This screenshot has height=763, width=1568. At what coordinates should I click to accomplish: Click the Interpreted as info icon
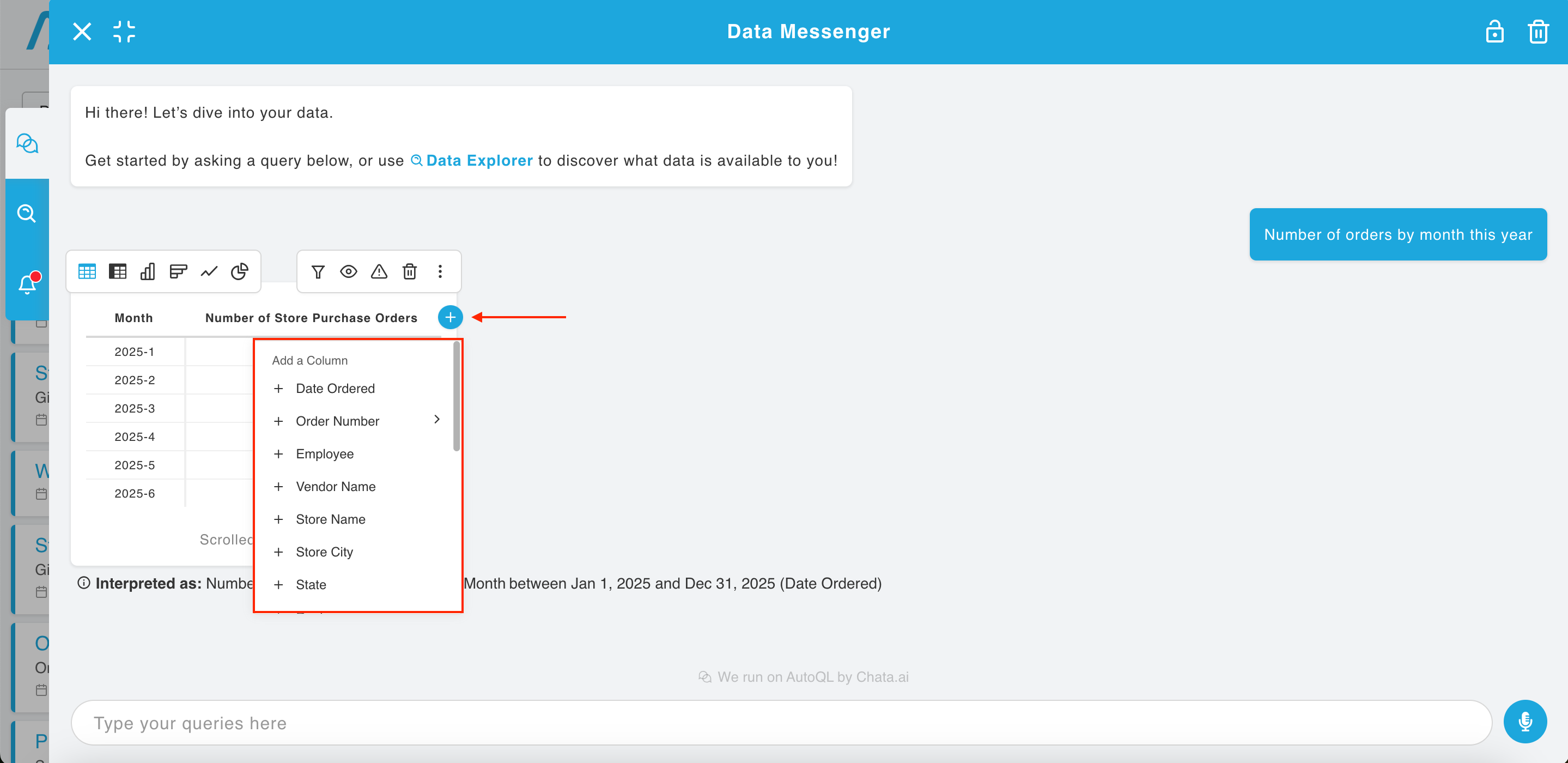click(84, 583)
